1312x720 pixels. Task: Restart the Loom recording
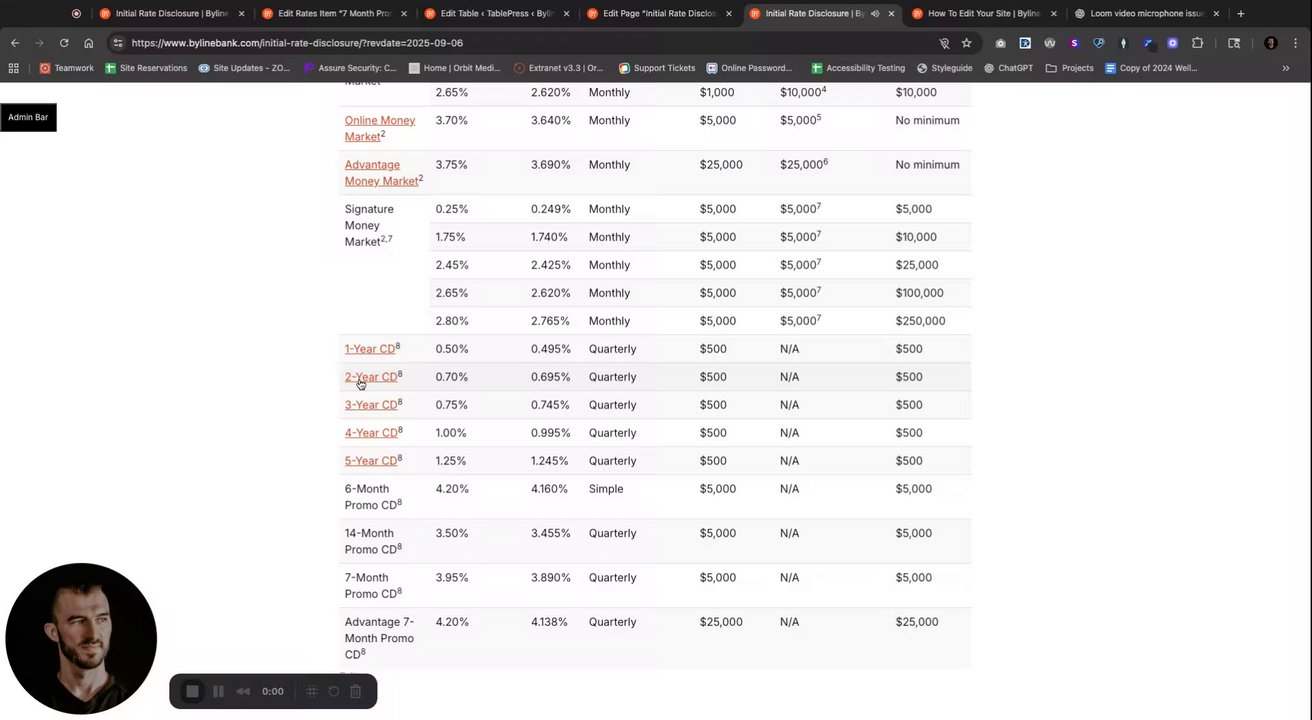[x=333, y=691]
